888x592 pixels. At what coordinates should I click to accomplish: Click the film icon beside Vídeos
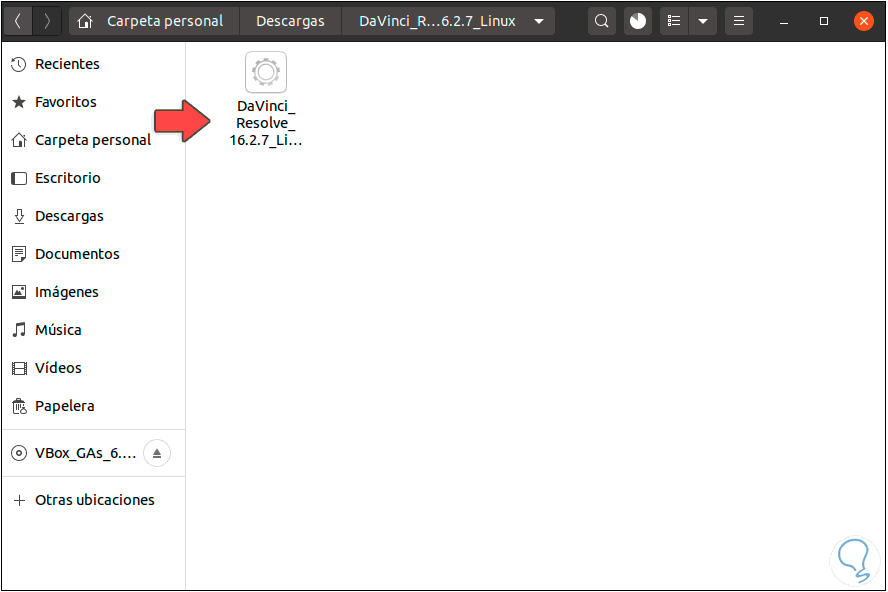coord(19,368)
